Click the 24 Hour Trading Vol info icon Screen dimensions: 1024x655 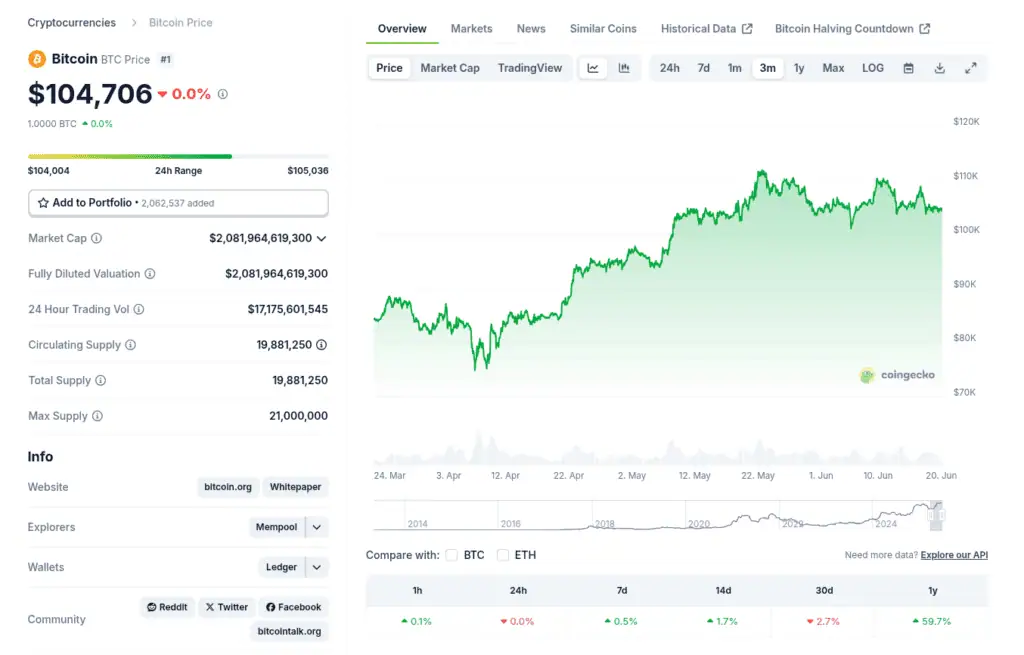pos(139,309)
